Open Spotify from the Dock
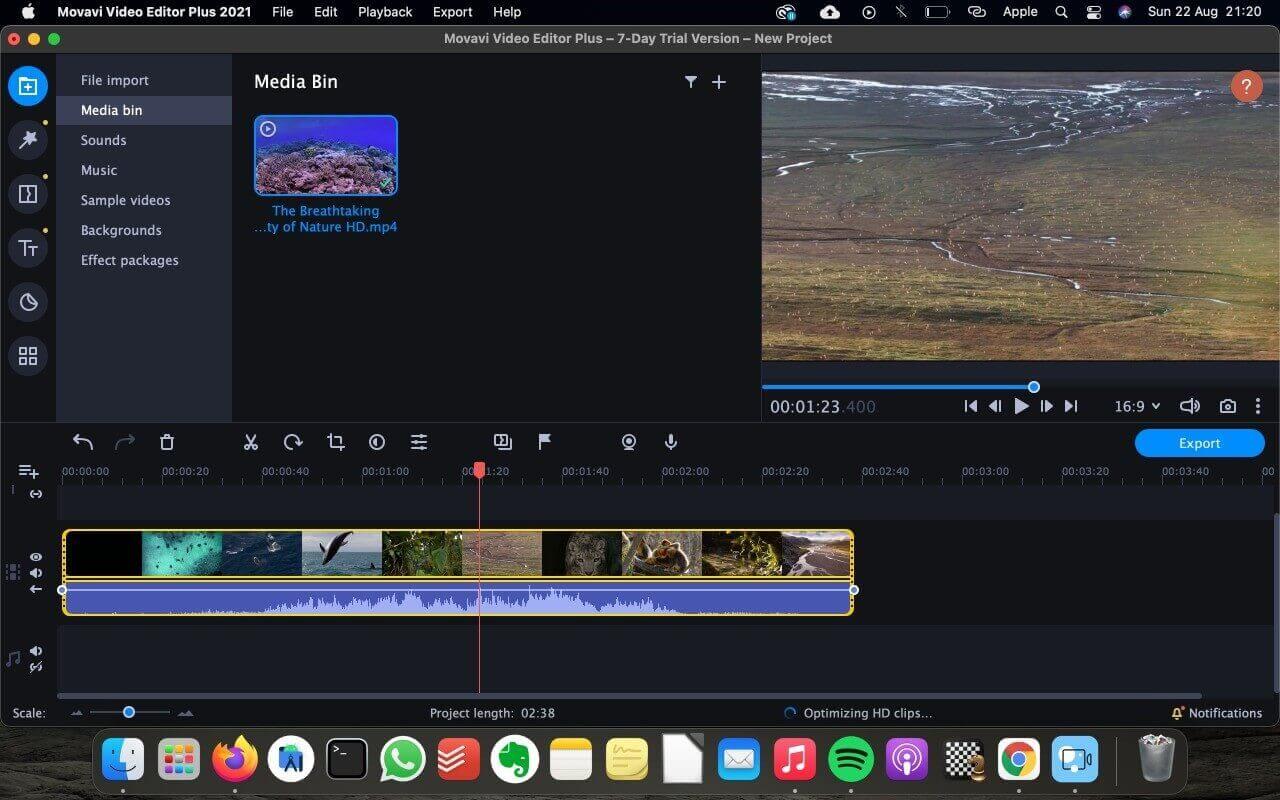The image size is (1280, 800). 851,761
